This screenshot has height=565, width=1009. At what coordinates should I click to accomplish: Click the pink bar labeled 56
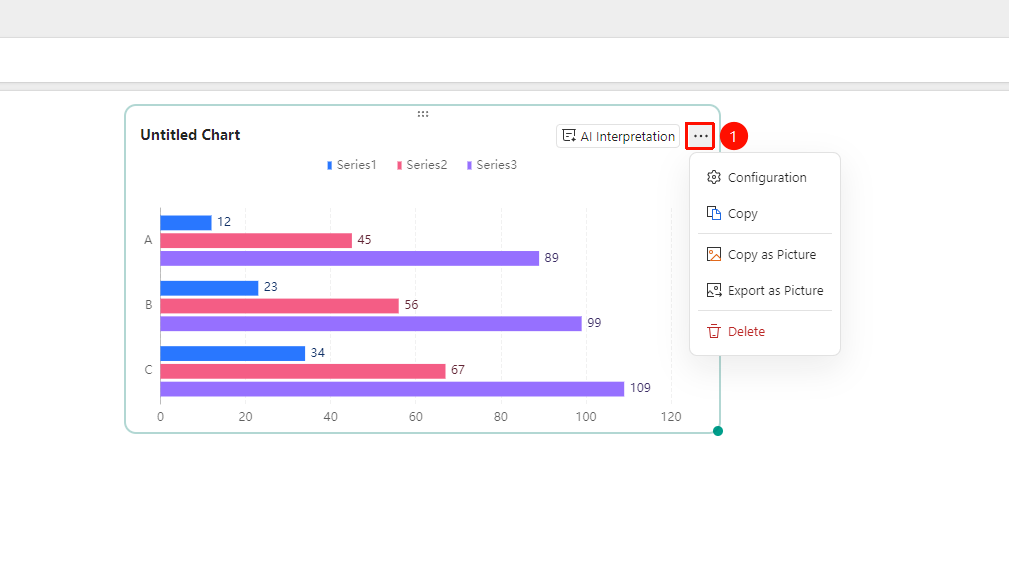(279, 306)
